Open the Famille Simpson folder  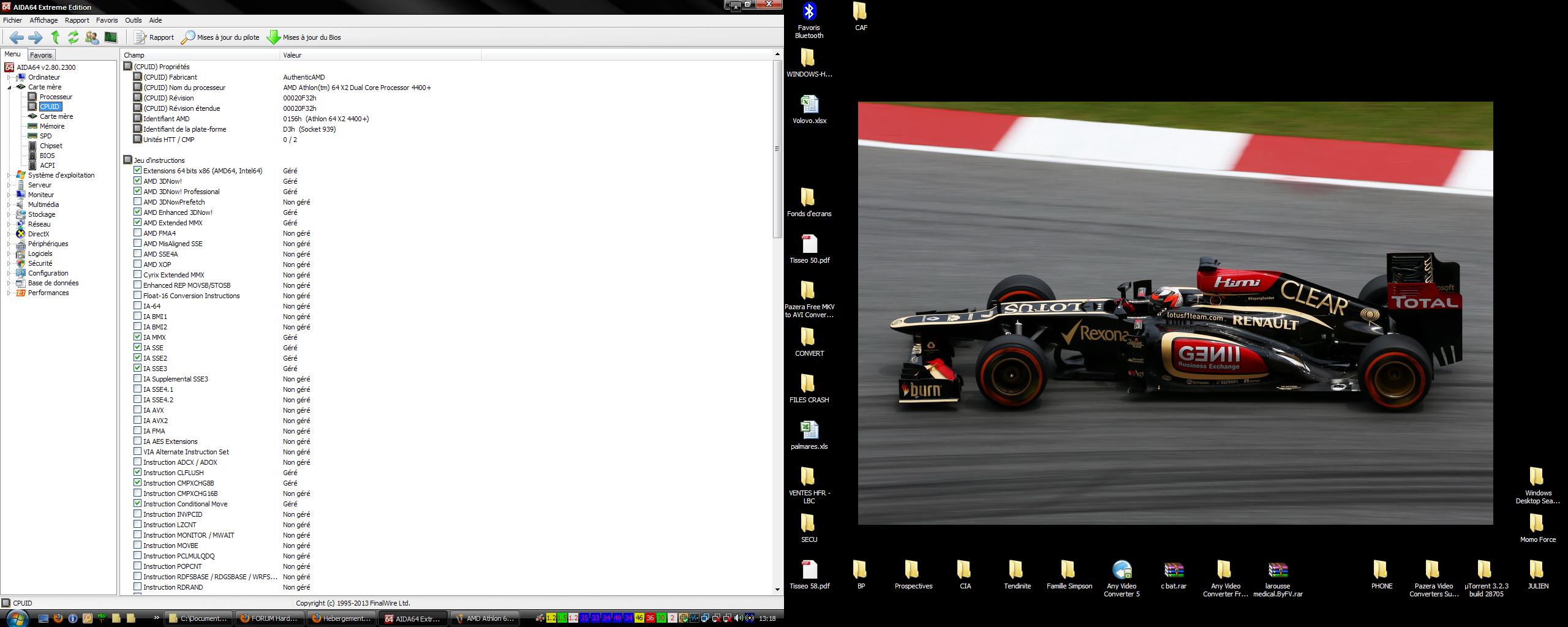(x=1069, y=575)
